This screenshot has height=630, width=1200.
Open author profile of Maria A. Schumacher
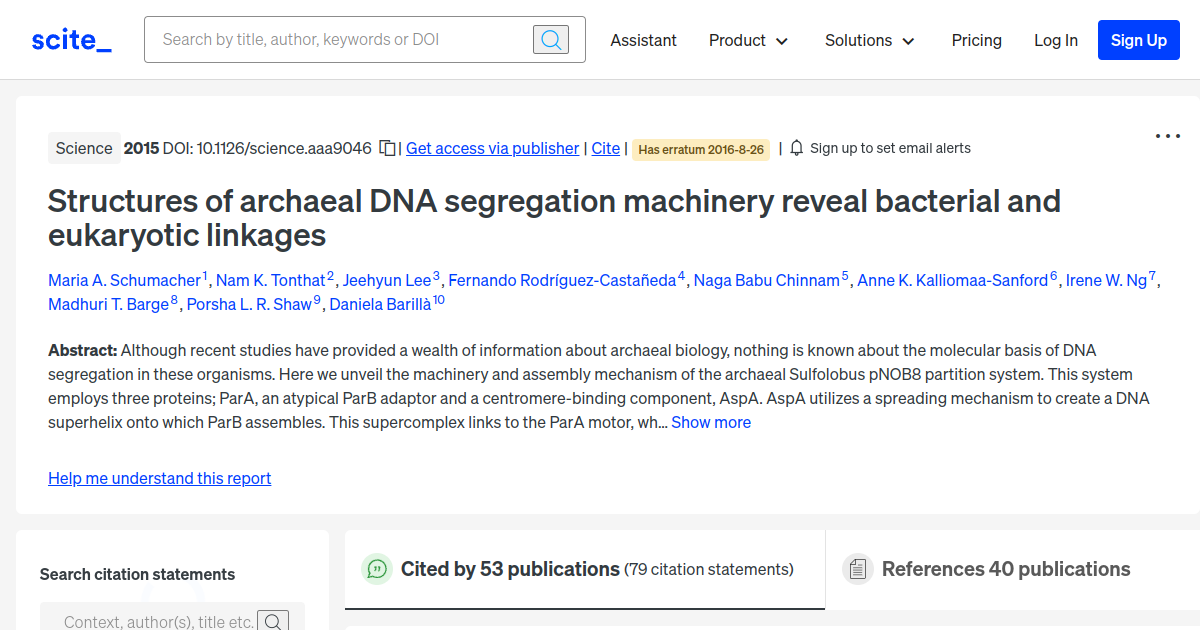pos(125,280)
